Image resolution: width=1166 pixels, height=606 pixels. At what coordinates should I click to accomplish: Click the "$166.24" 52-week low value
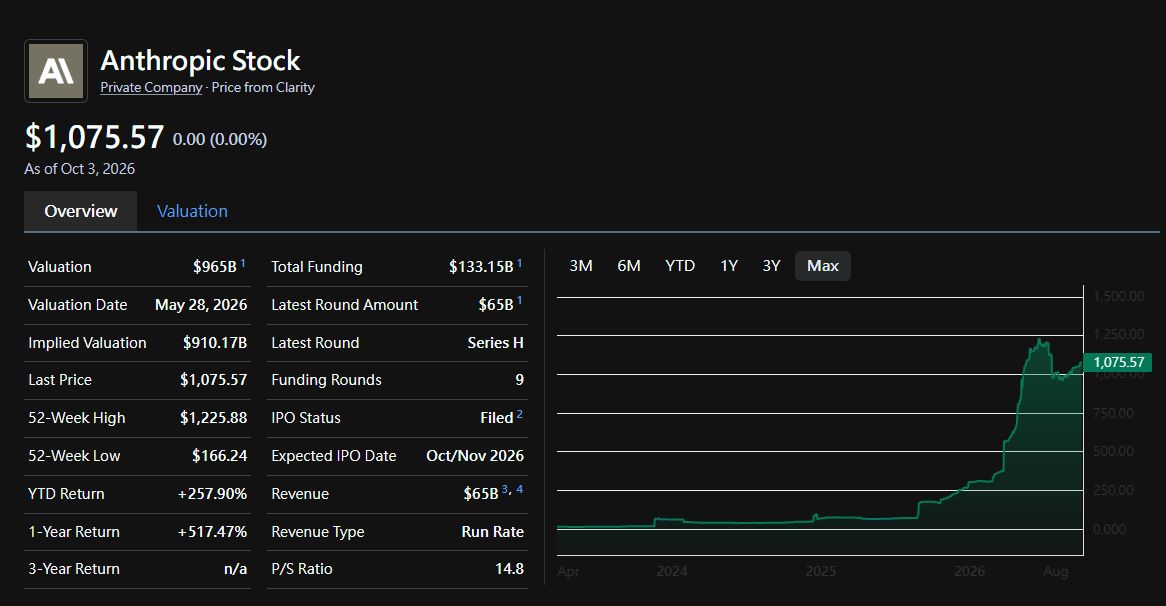[x=219, y=456]
